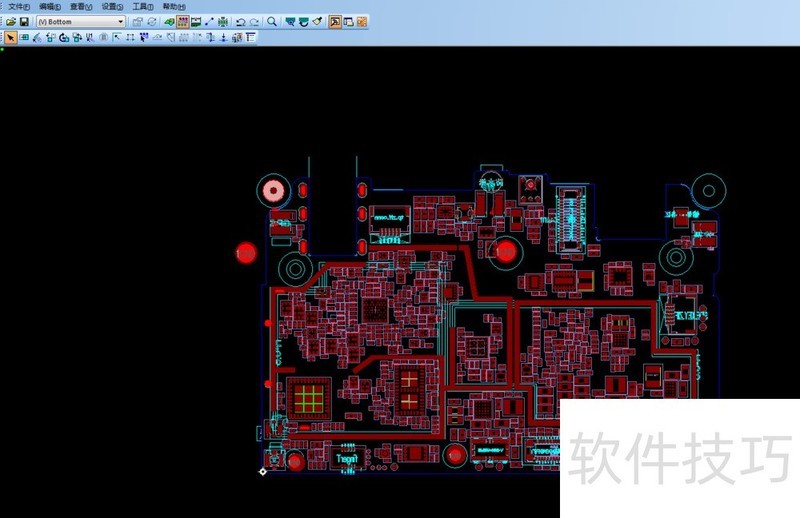Click the last design toolbar list icon
Screen dimensions: 800x518
click(251, 37)
